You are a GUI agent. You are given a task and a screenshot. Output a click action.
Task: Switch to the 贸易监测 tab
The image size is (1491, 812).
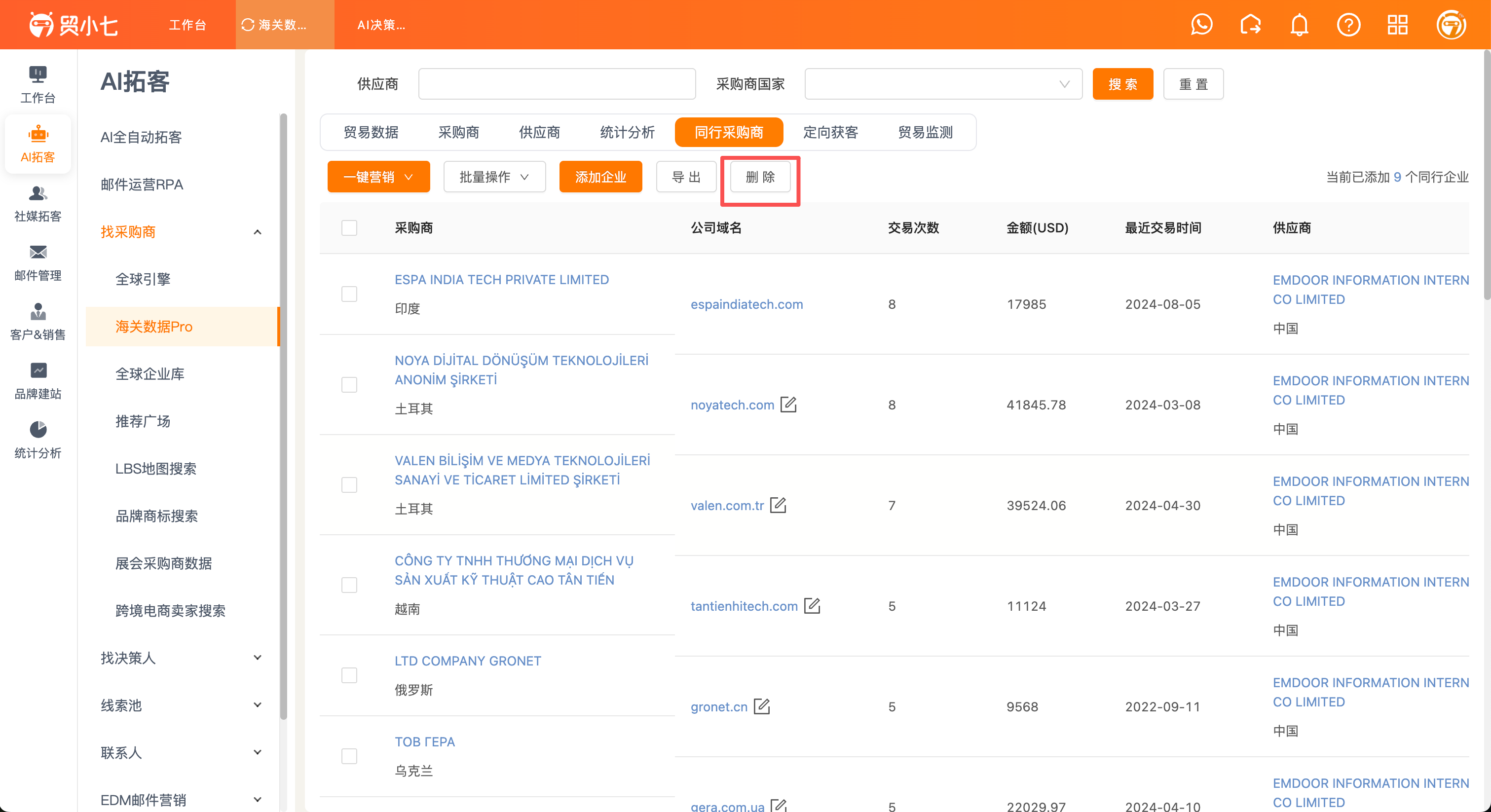pos(926,132)
